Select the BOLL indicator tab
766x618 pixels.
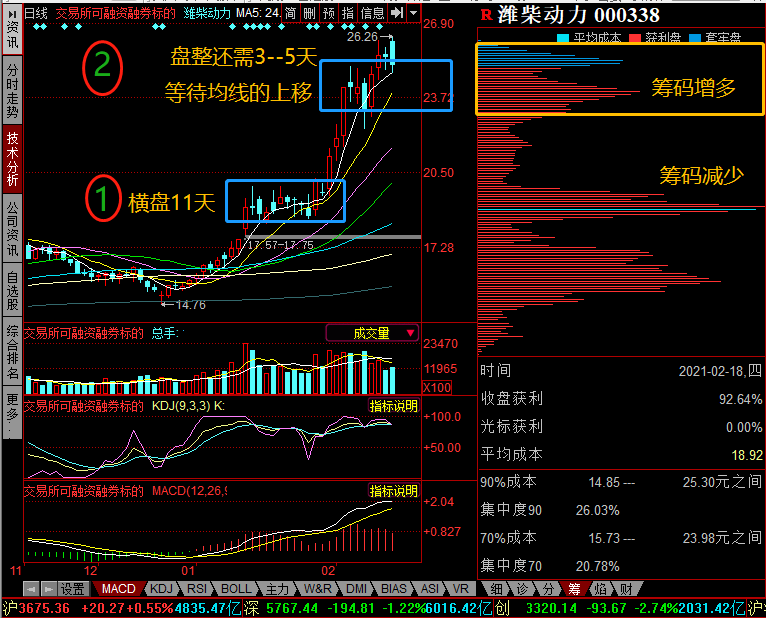pyautogui.click(x=236, y=589)
